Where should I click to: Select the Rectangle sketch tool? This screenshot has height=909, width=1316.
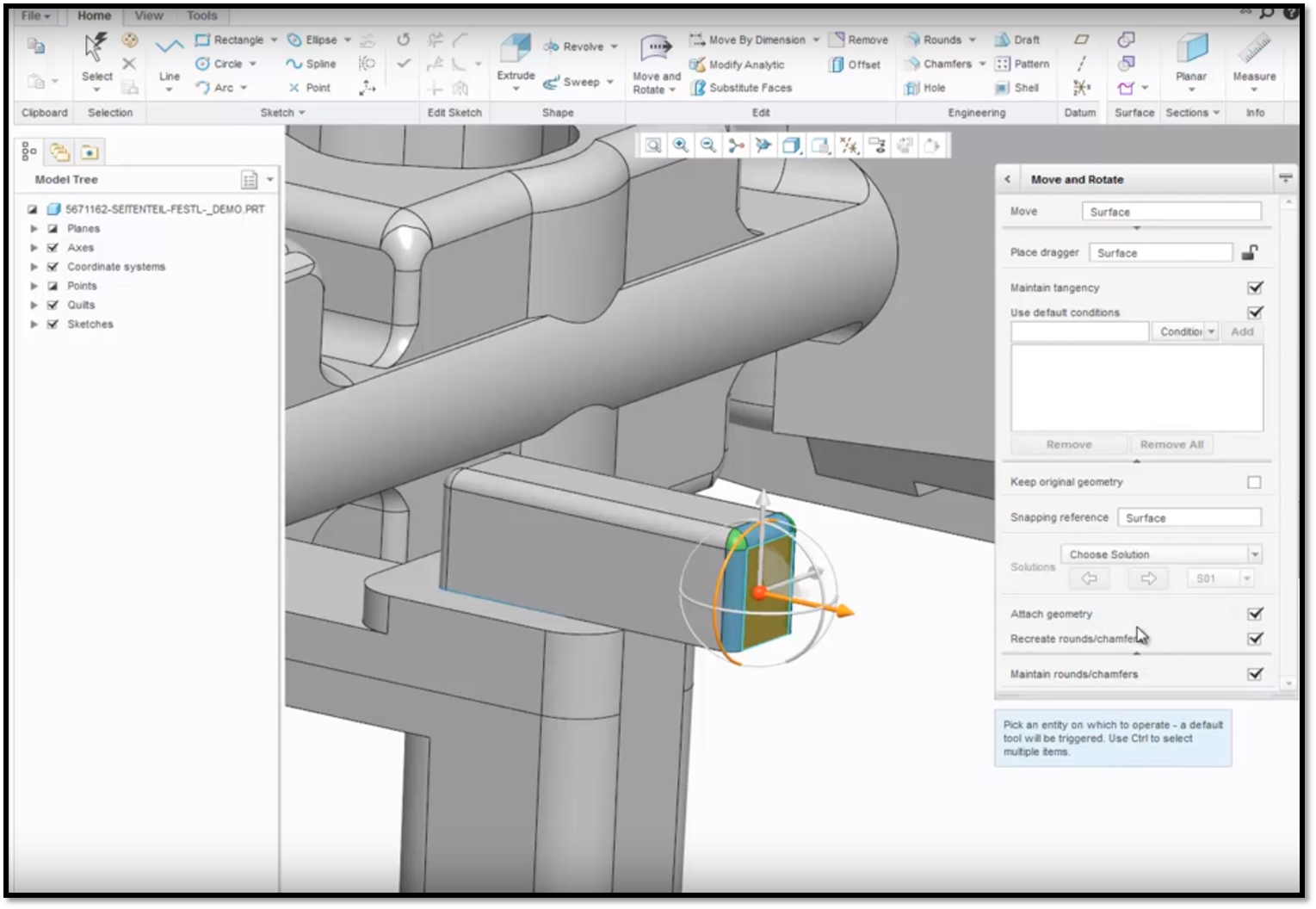231,40
